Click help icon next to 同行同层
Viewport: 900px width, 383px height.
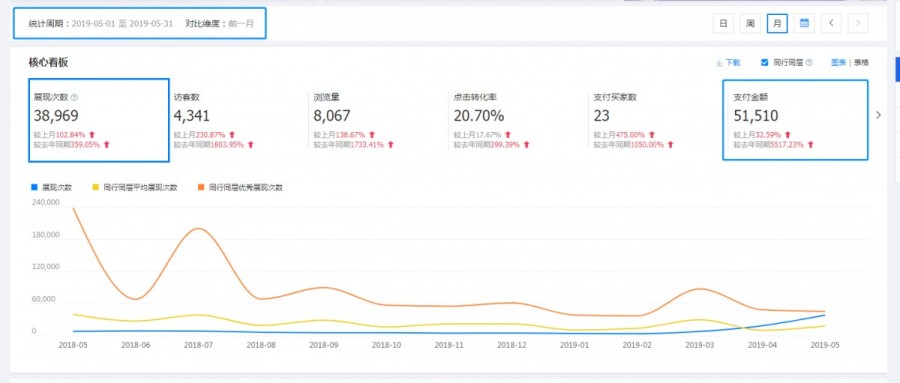809,63
